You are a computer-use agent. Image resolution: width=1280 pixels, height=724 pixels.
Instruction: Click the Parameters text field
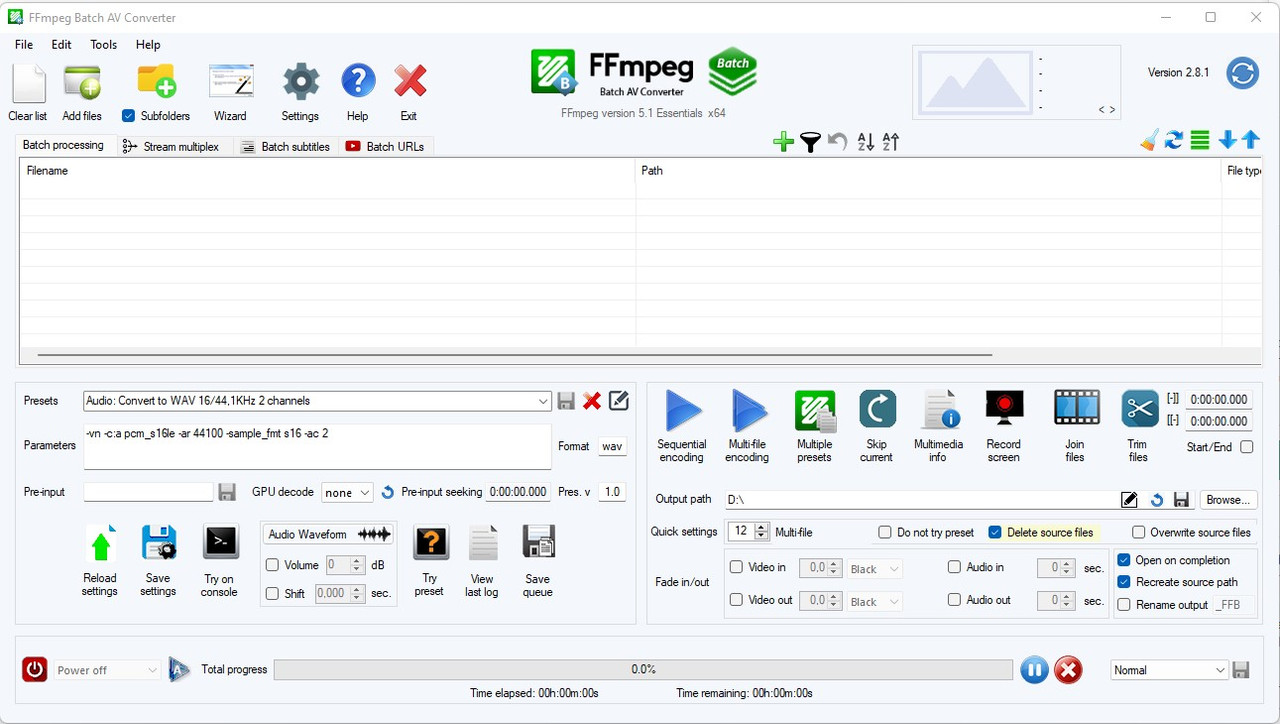point(317,446)
